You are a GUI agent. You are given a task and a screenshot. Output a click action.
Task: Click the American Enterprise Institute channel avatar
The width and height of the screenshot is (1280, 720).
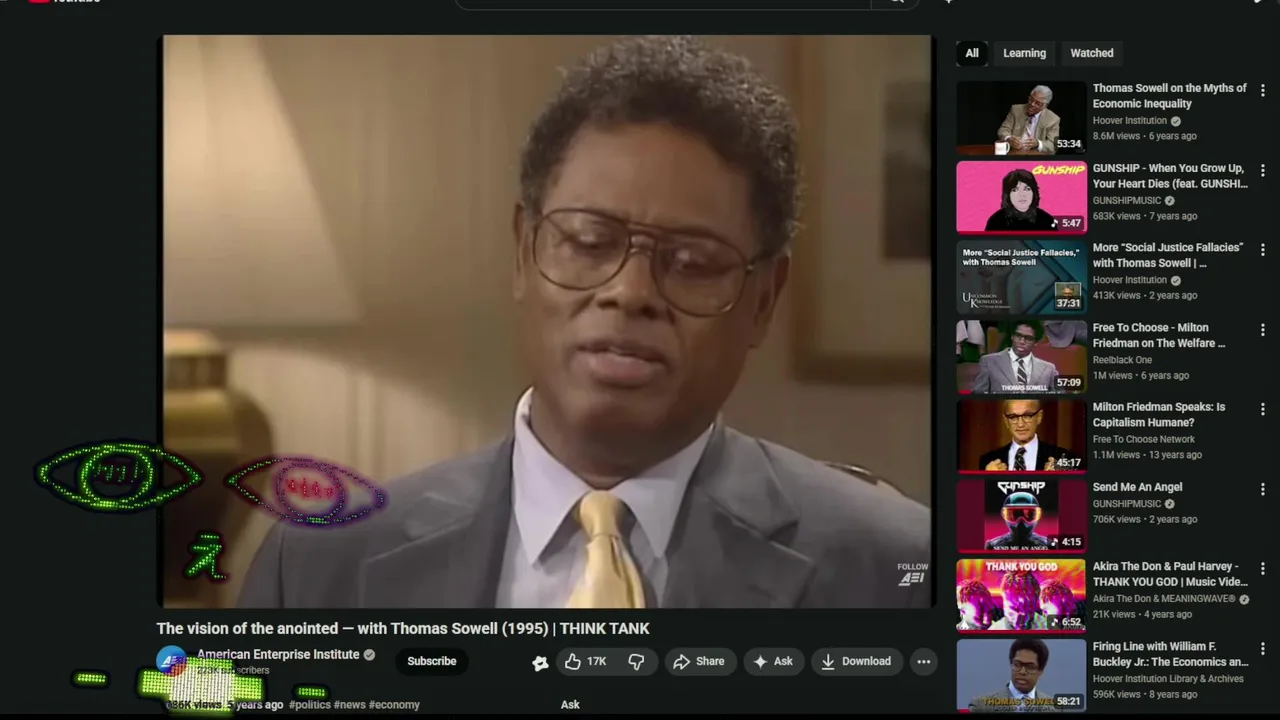tap(171, 661)
